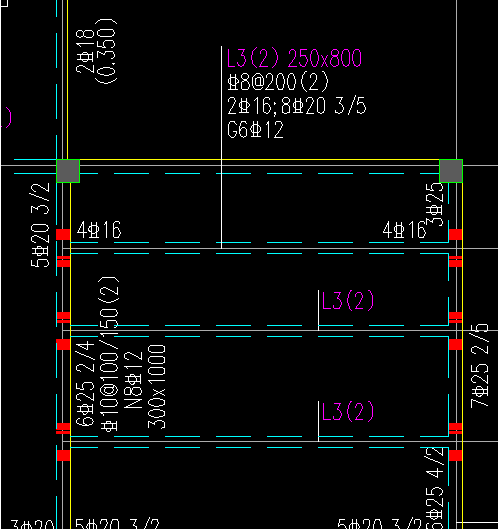Image resolution: width=498 pixels, height=529 pixels.
Task: Select the (0.350) elevation annotation
Action: [106, 51]
